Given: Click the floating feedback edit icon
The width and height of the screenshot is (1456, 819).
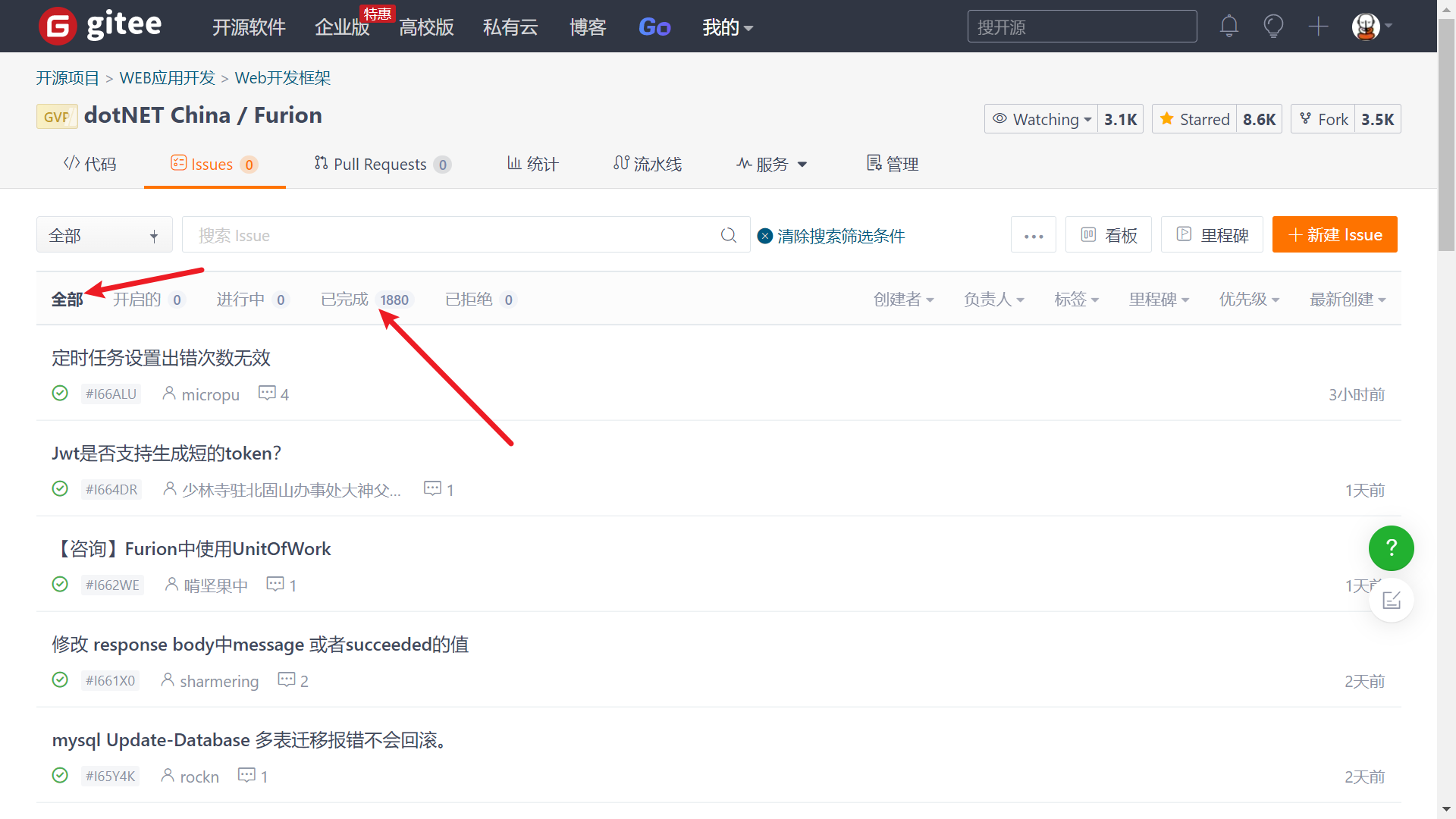Looking at the screenshot, I should pos(1391,601).
